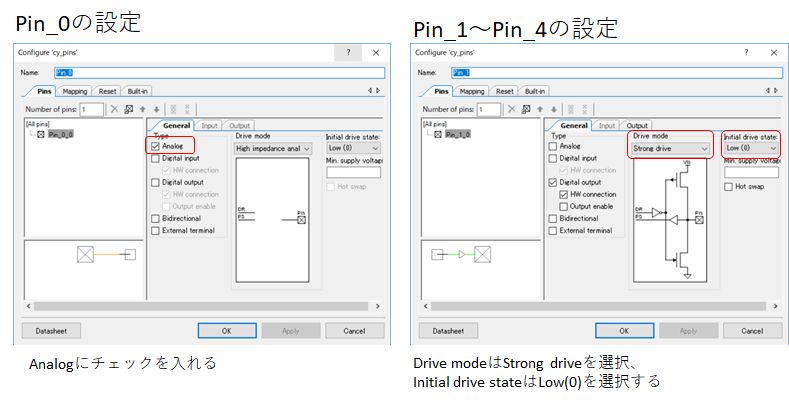Enable Digital input in Pin_0 dialog
The width and height of the screenshot is (789, 402).
pyautogui.click(x=155, y=158)
